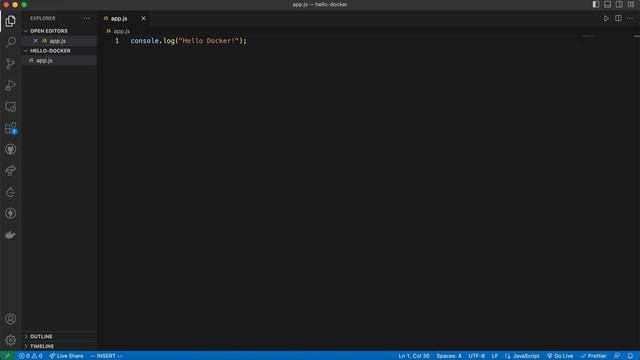Open the Live Share view icon
Image resolution: width=640 pixels, height=360 pixels.
click(11, 171)
